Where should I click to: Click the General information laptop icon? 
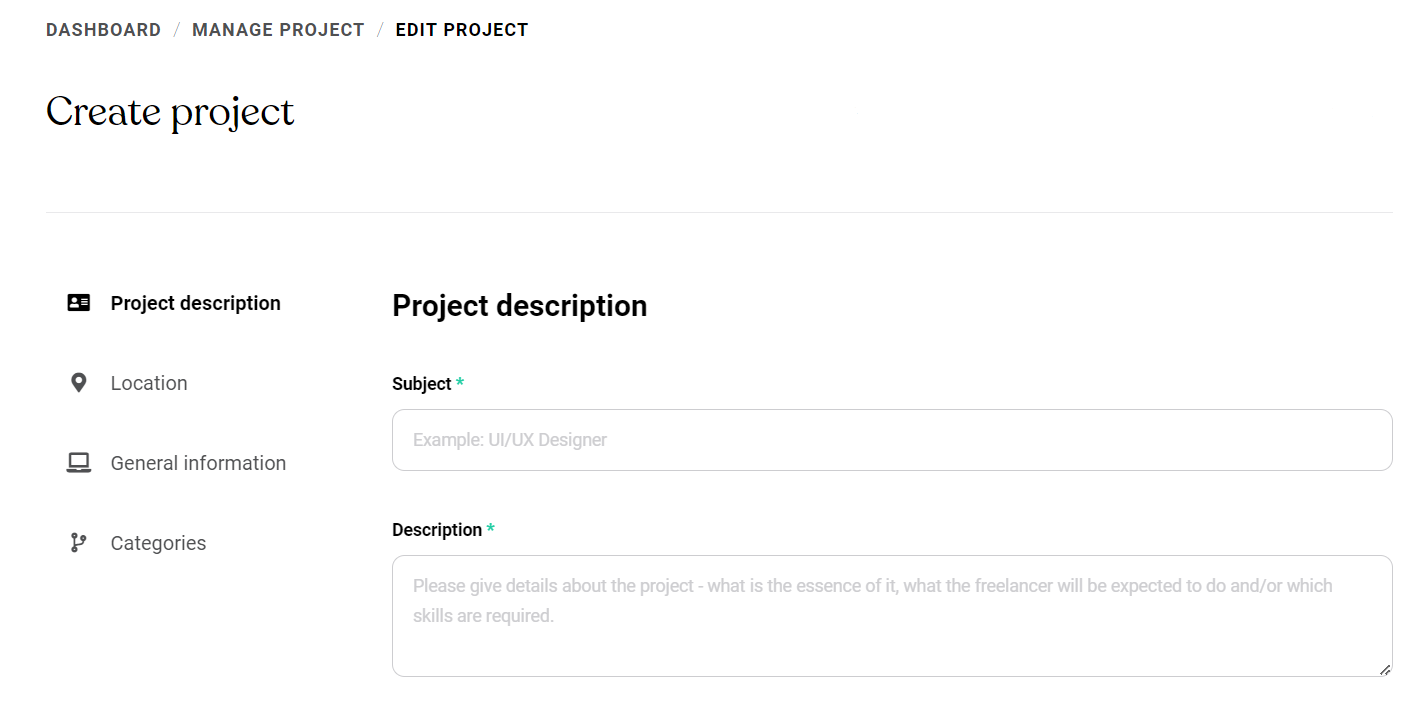point(78,462)
